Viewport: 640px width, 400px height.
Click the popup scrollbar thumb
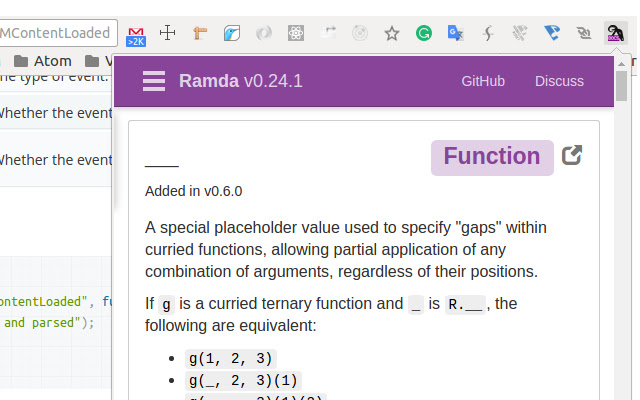click(x=621, y=86)
